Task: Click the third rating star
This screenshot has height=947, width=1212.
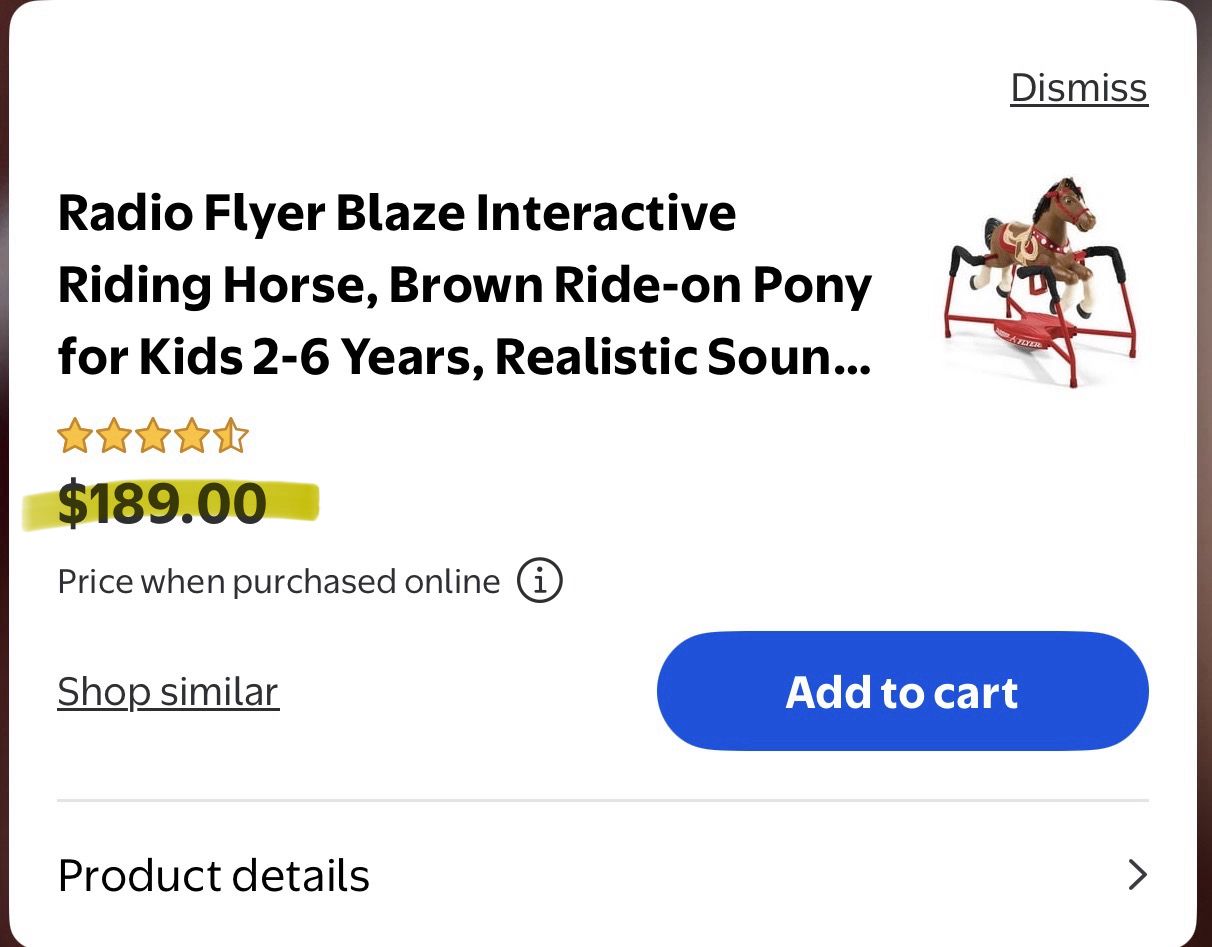Action: tap(152, 437)
